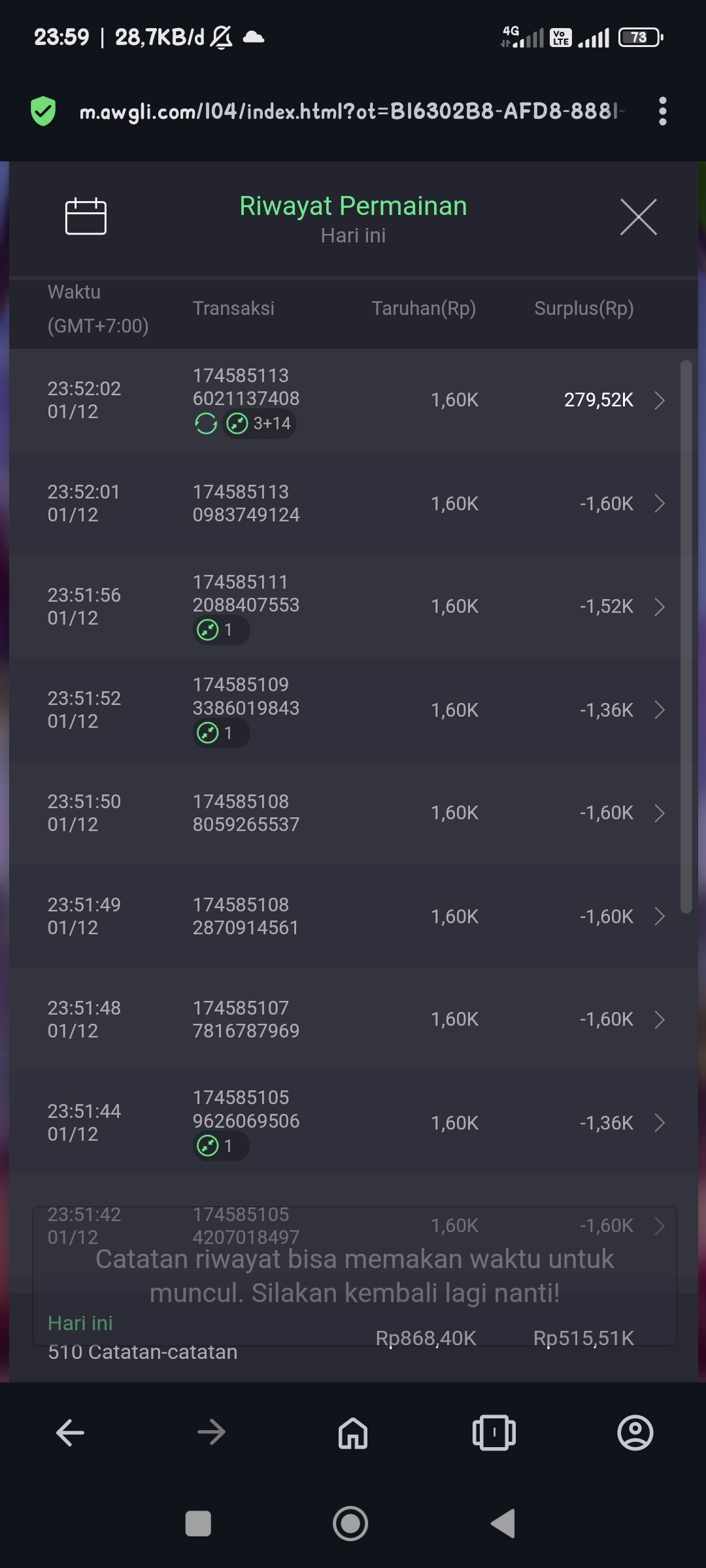Image resolution: width=706 pixels, height=1568 pixels.
Task: Close the Riwayat Permainan panel
Action: tap(638, 217)
